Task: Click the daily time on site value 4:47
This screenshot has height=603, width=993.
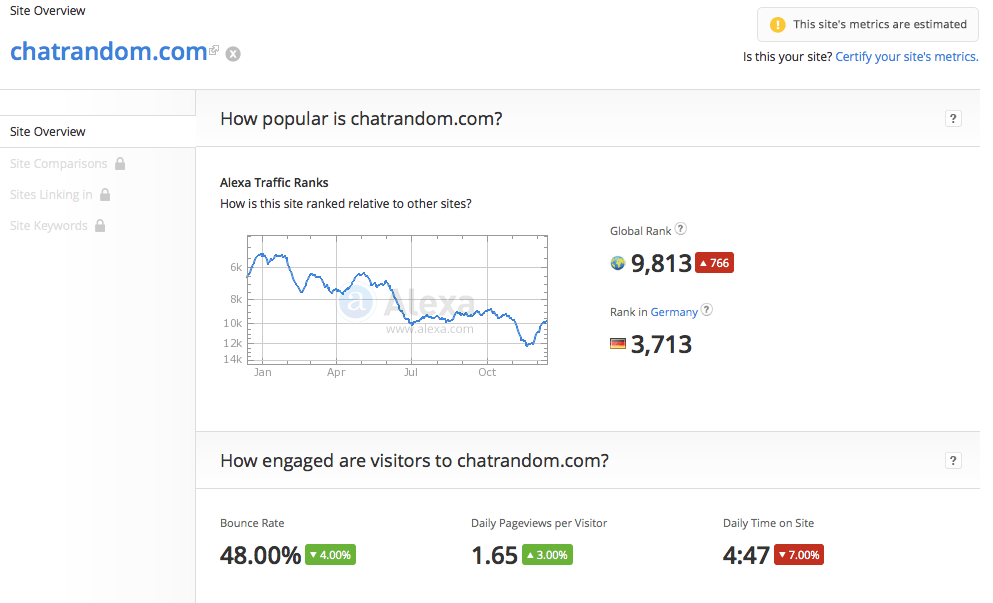Action: [746, 555]
